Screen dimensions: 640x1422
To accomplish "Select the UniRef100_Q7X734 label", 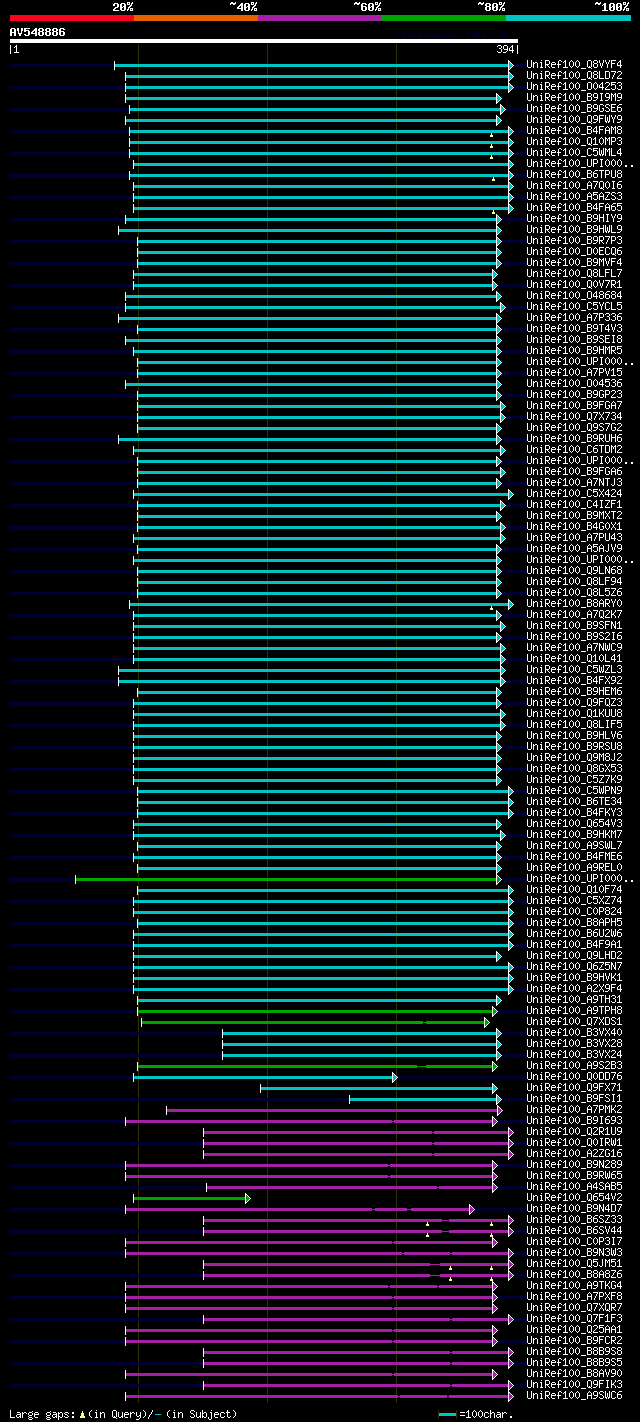I will point(574,416).
